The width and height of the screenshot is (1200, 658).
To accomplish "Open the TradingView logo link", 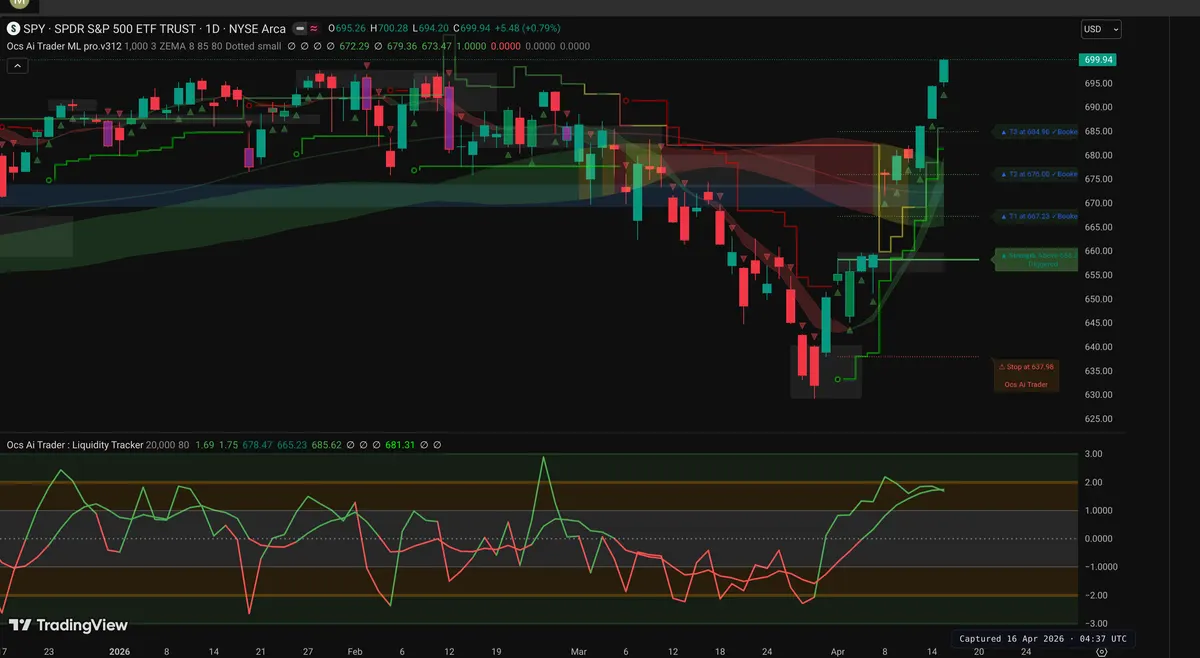I will pyautogui.click(x=68, y=625).
